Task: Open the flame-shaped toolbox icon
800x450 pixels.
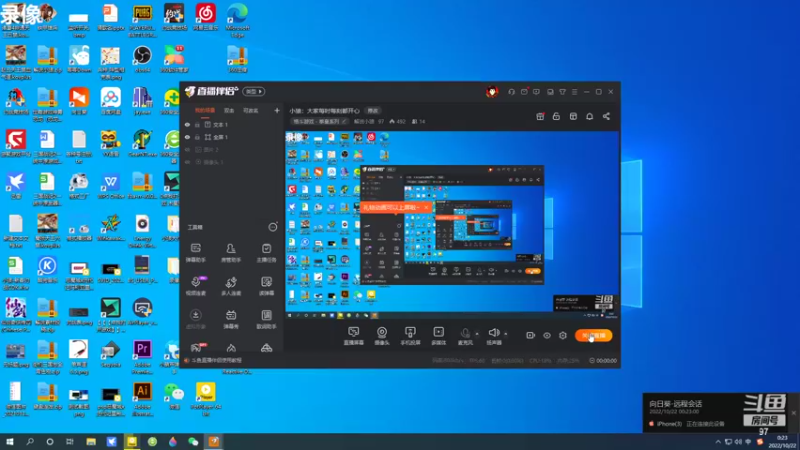Action: (231, 348)
